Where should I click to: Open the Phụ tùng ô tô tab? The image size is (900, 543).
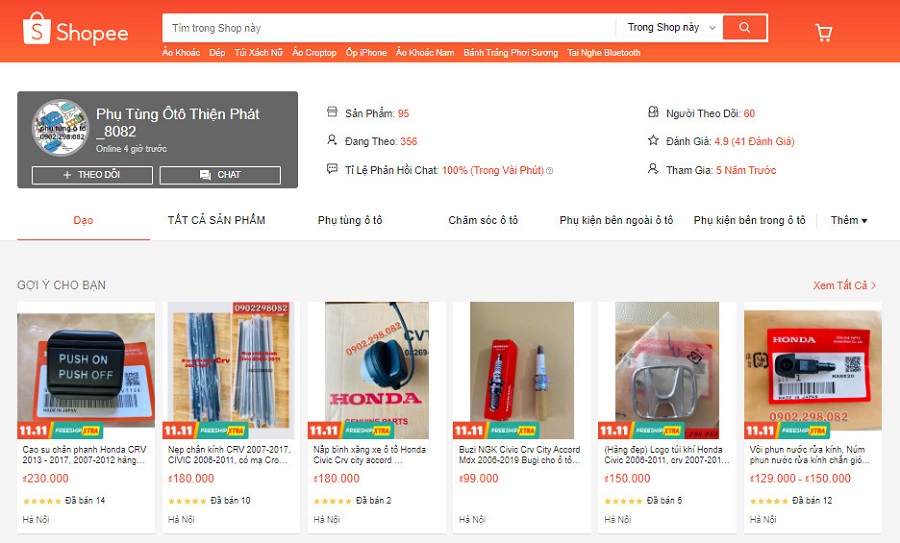tap(350, 220)
